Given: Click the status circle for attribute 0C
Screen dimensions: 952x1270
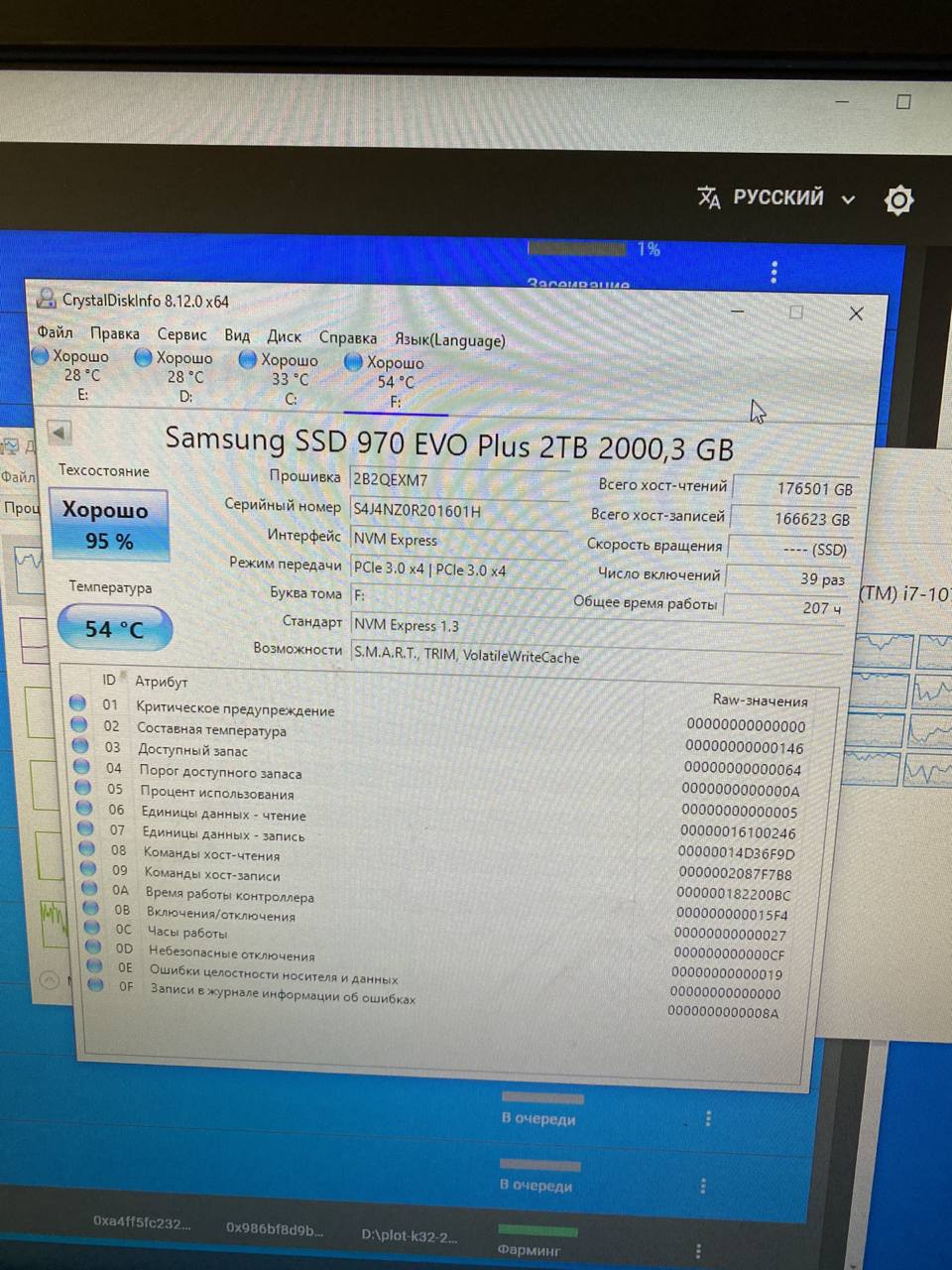Looking at the screenshot, I should [x=92, y=927].
